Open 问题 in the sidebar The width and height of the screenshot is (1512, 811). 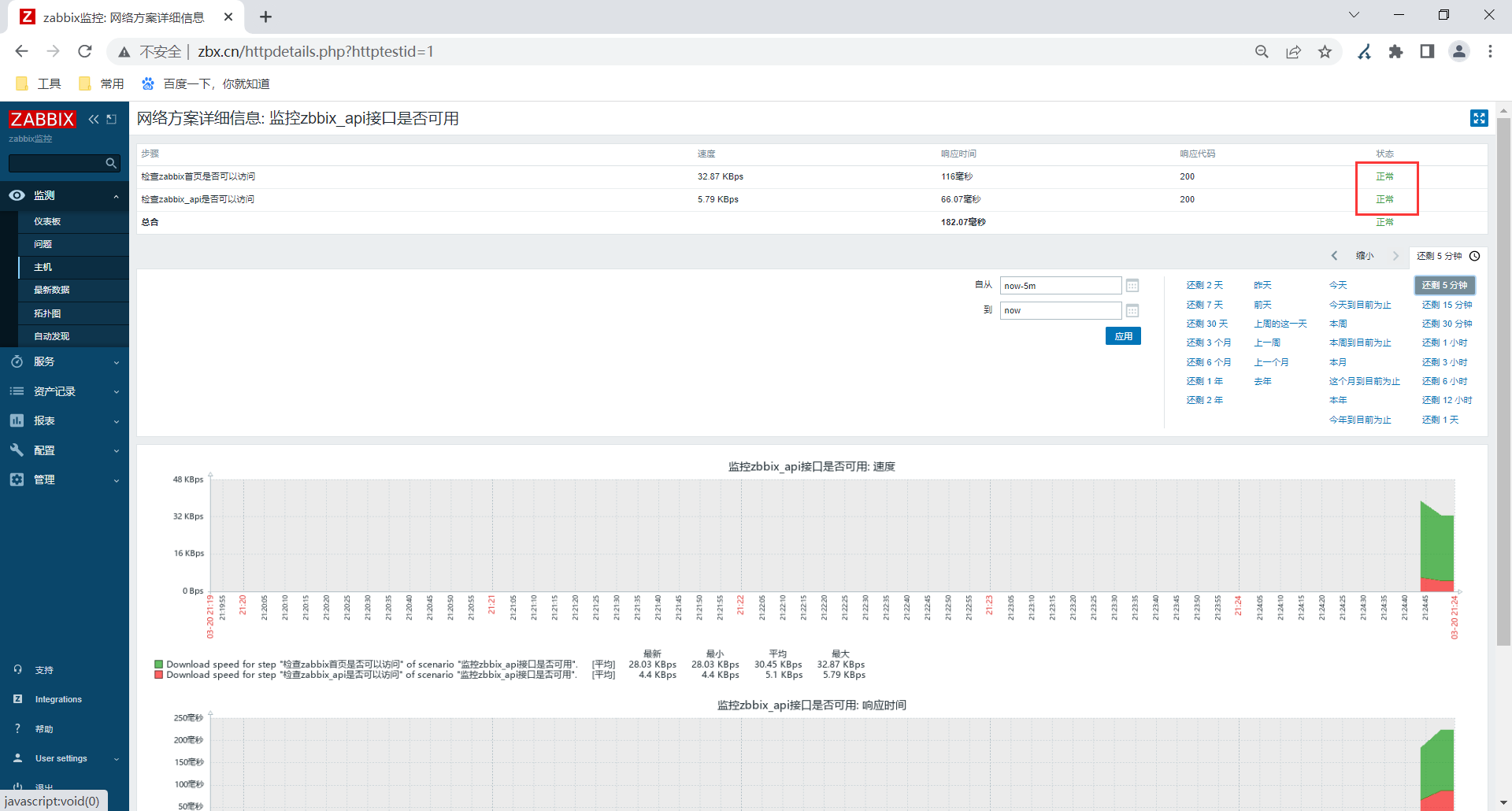pos(43,244)
